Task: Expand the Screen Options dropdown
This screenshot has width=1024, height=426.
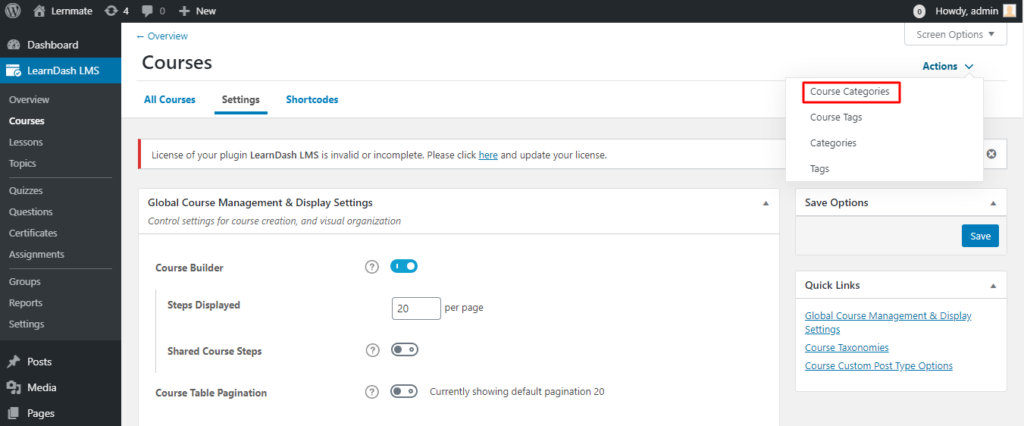Action: [955, 34]
